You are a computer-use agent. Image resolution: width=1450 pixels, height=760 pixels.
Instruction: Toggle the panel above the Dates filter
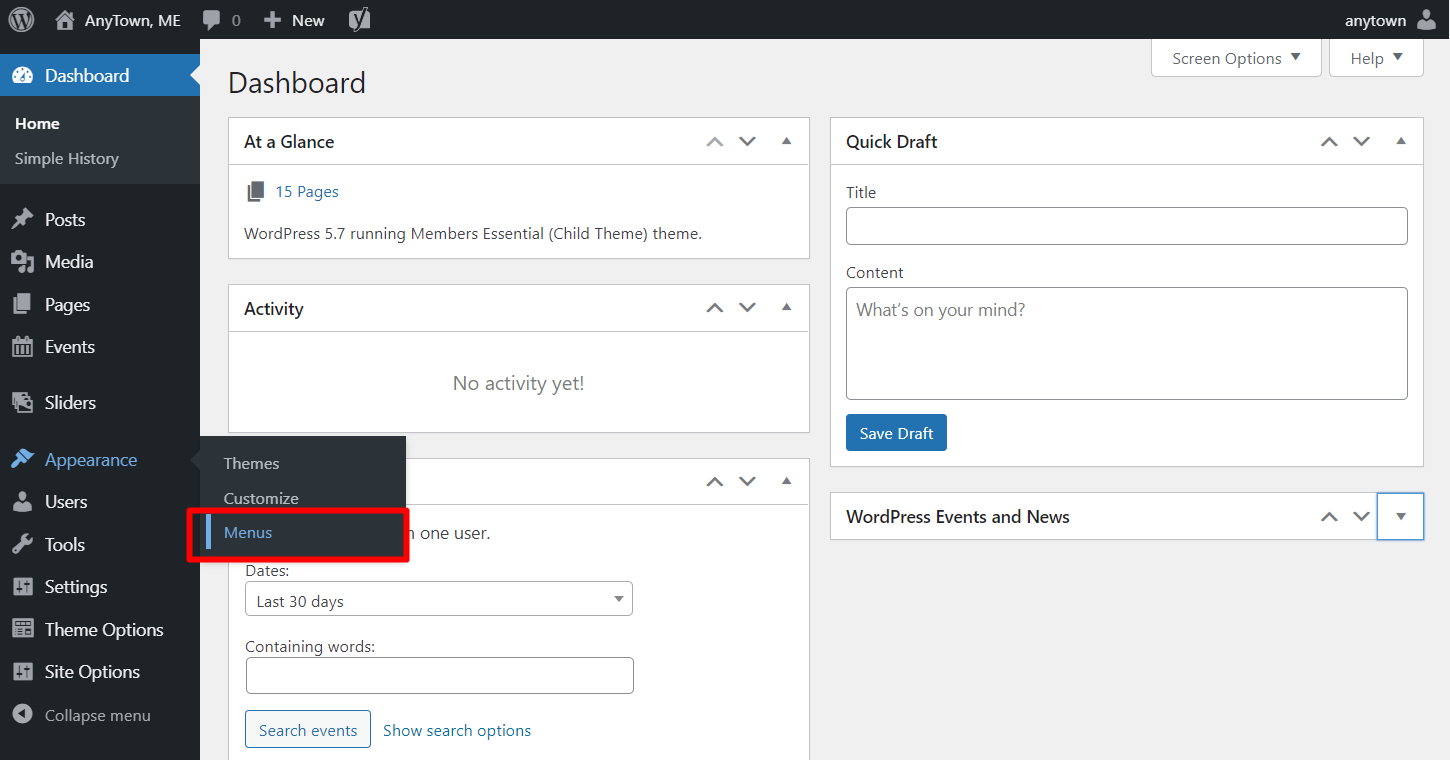787,482
